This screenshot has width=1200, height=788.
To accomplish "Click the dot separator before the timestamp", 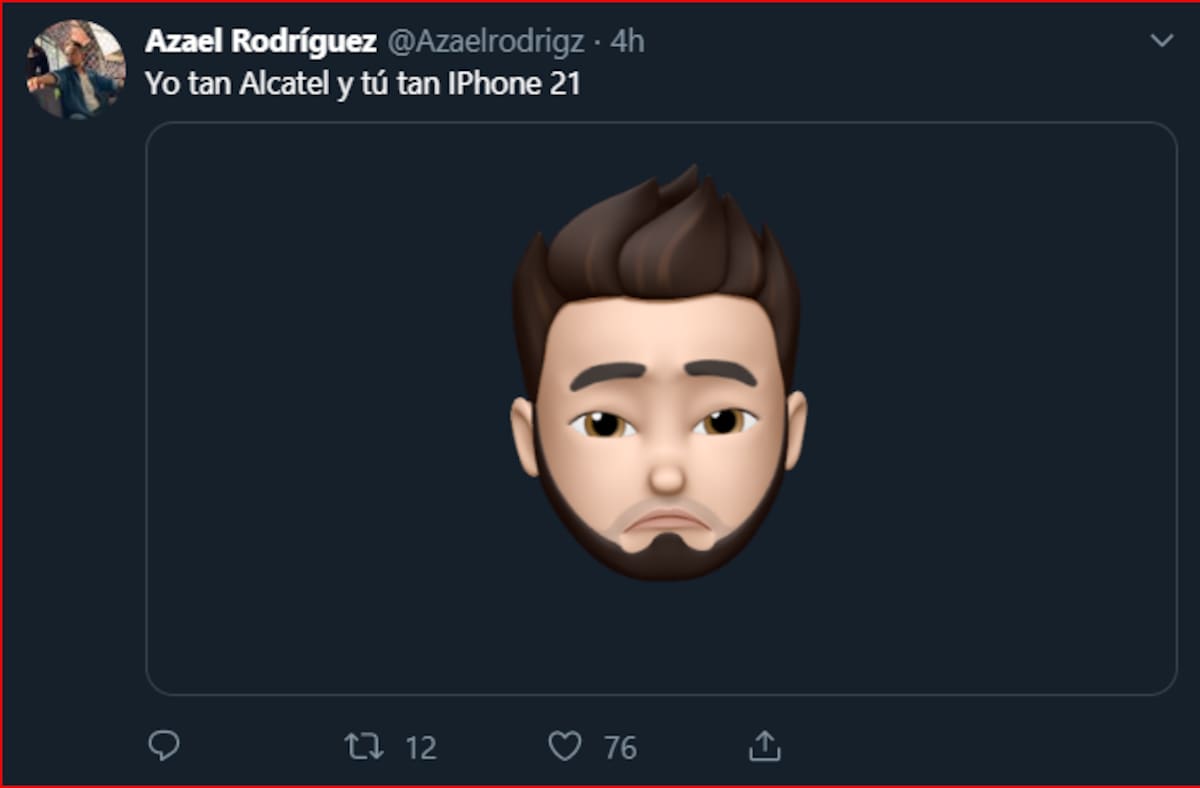I will (x=597, y=41).
